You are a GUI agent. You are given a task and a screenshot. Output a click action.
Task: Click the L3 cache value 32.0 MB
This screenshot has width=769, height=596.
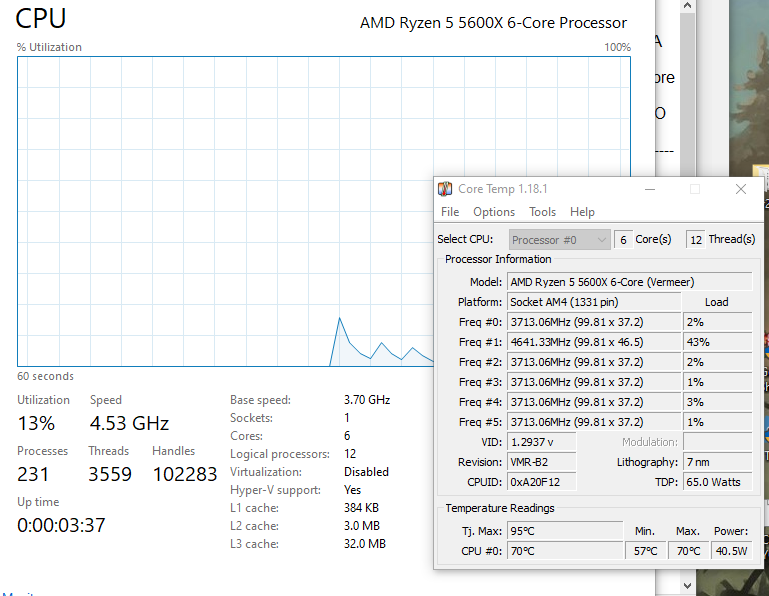[x=365, y=544]
